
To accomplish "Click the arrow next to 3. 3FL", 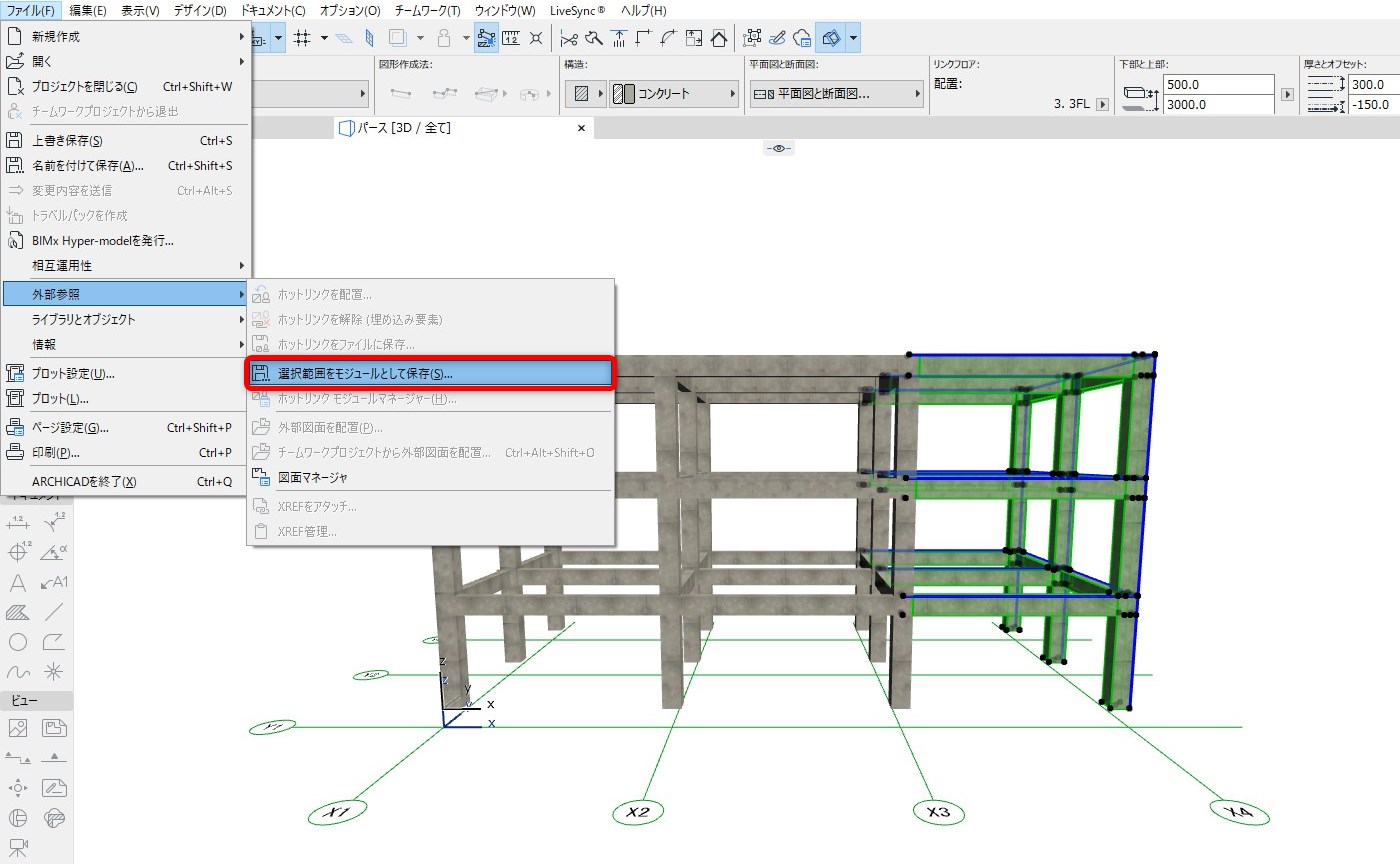I will [1102, 104].
